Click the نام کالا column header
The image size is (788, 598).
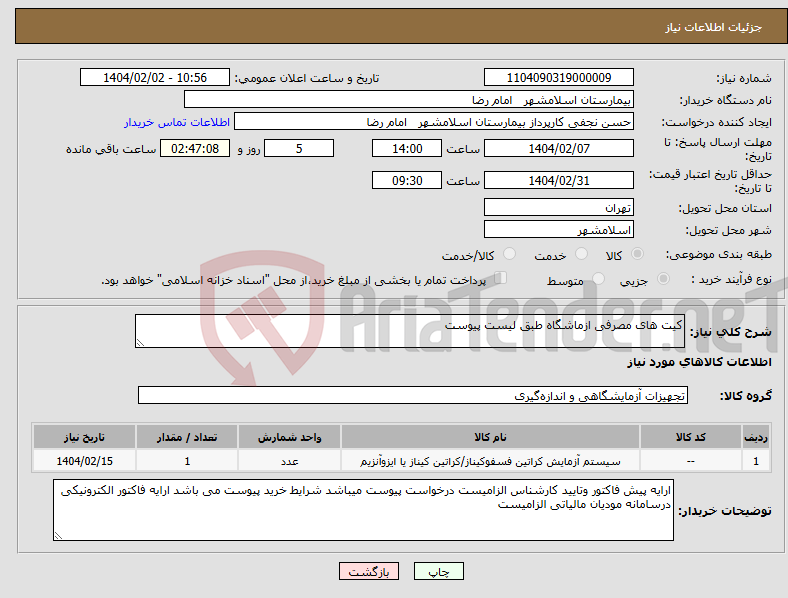point(490,437)
